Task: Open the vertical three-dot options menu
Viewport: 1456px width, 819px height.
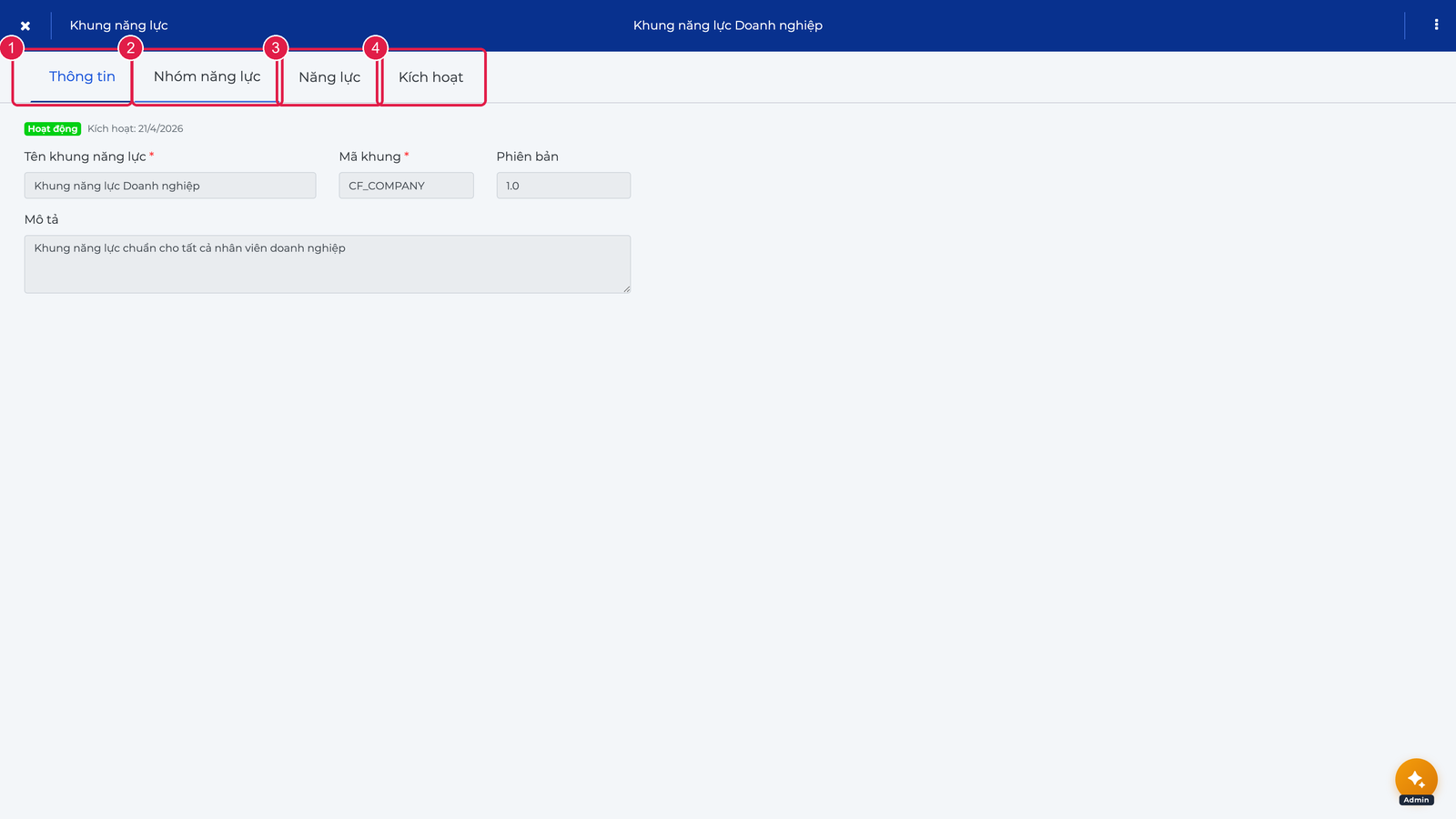Action: [1436, 25]
